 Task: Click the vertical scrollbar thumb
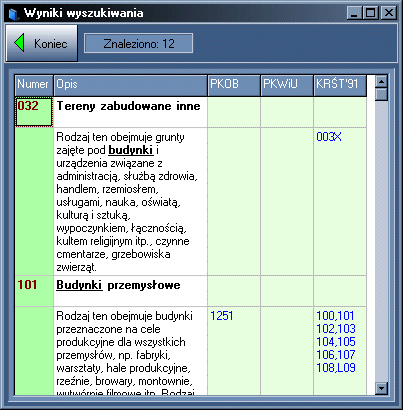(381, 94)
